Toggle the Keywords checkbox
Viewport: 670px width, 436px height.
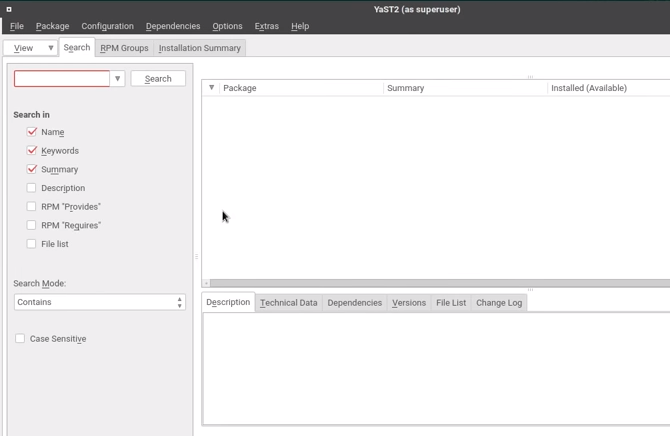coord(32,151)
